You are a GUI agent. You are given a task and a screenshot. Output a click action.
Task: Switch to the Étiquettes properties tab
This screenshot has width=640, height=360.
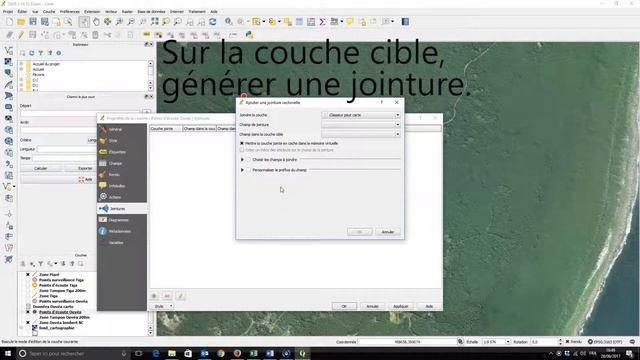click(122, 152)
